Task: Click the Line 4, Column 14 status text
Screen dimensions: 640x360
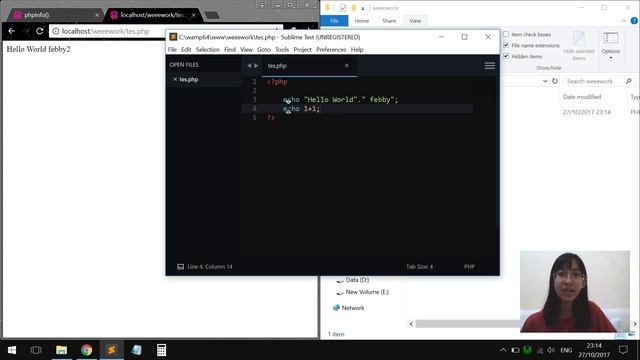Action: (210, 267)
